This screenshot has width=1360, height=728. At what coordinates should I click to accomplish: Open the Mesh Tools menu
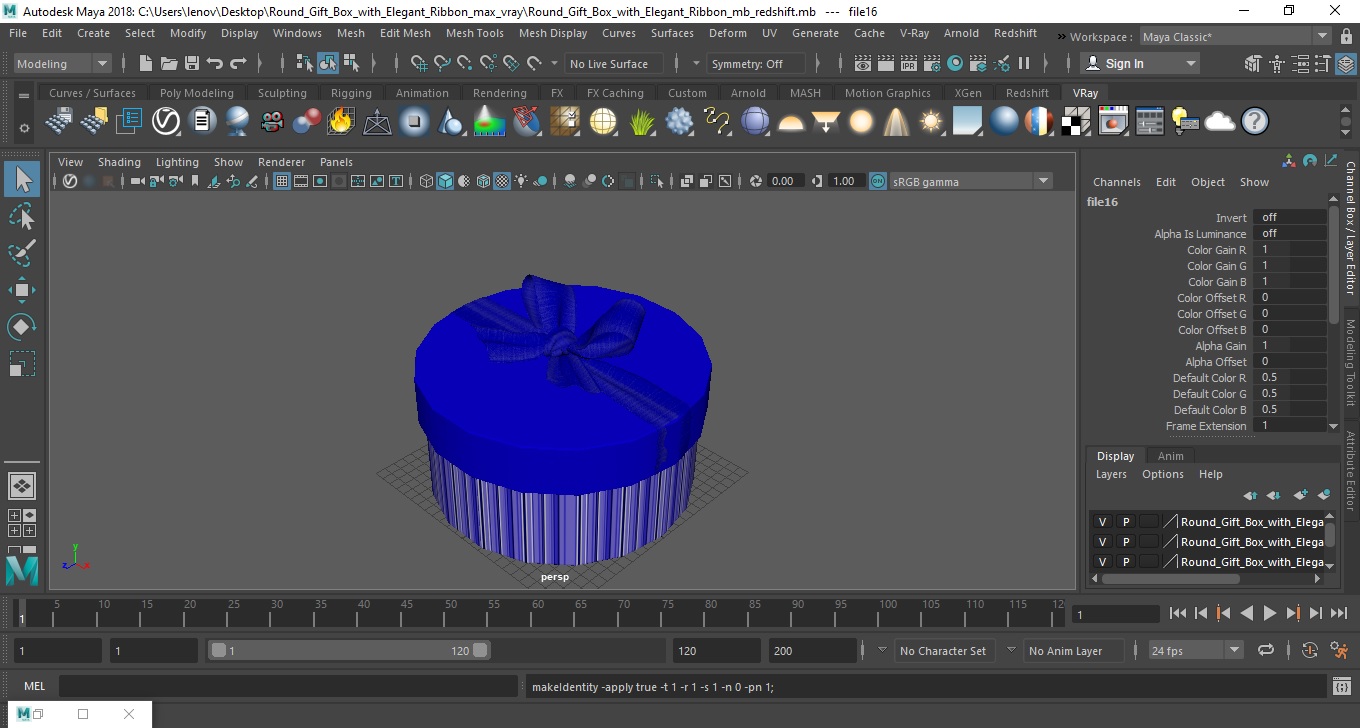(x=474, y=33)
